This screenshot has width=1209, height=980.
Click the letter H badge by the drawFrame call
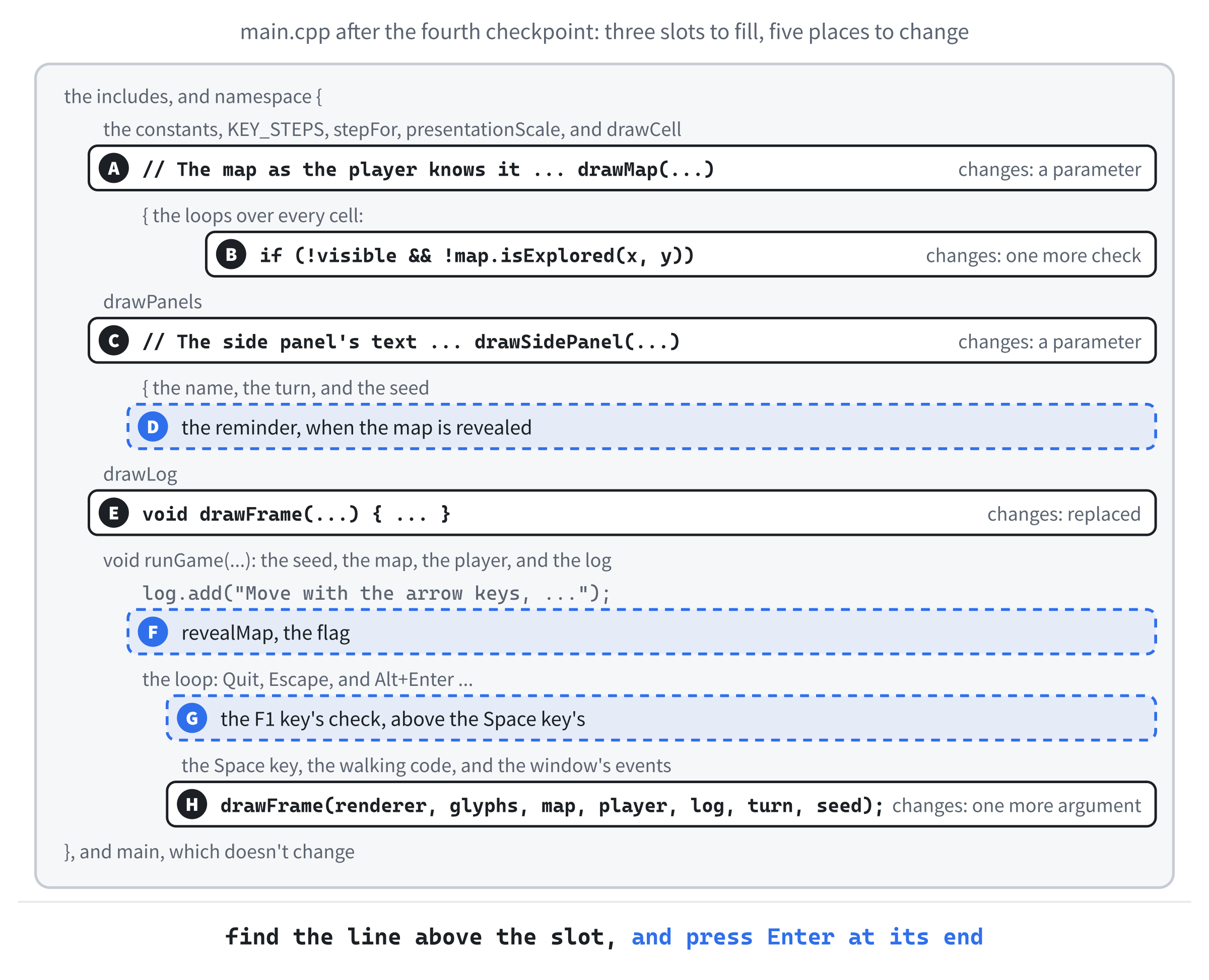tap(192, 804)
